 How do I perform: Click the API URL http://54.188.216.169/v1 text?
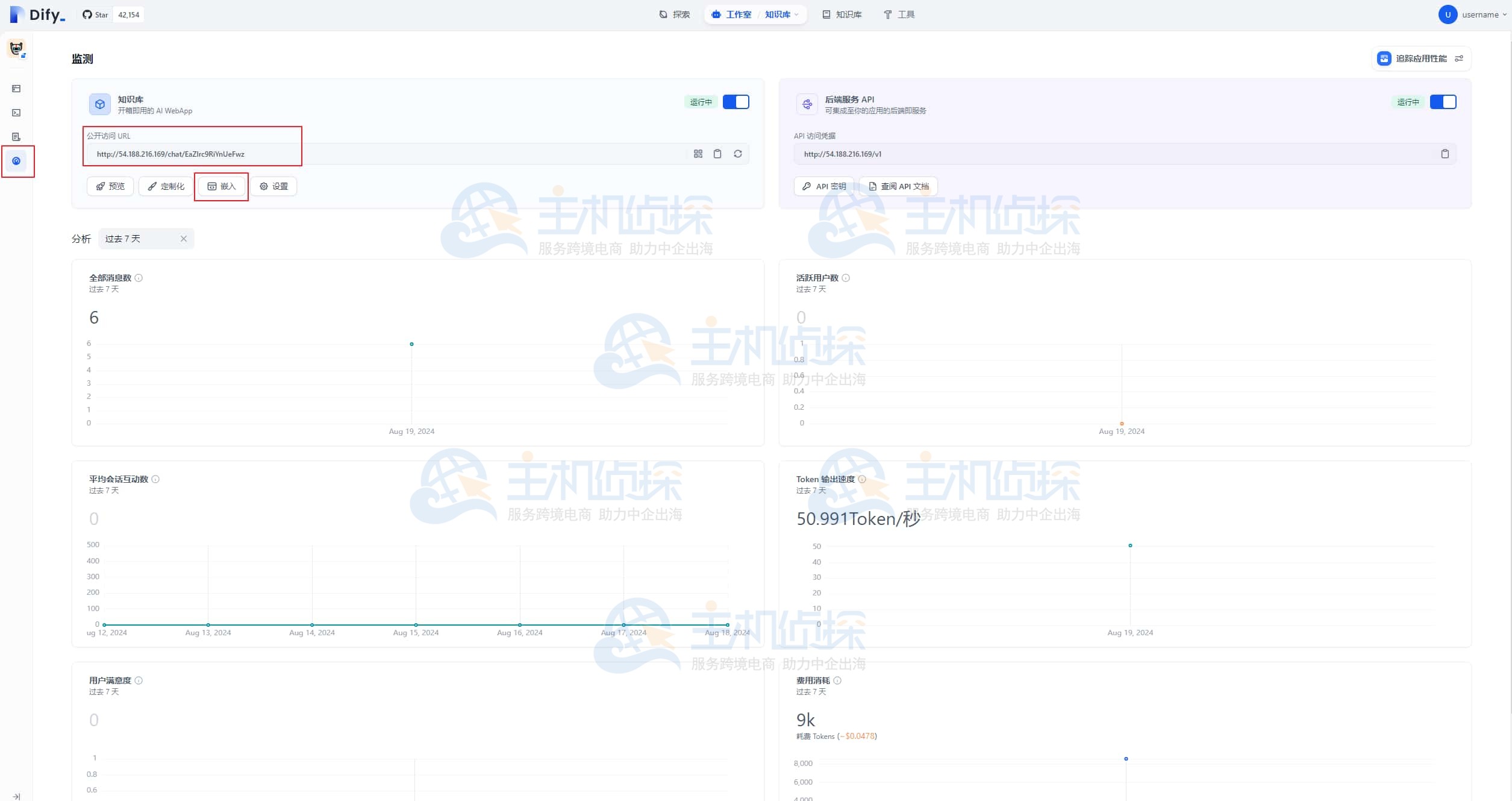[843, 154]
